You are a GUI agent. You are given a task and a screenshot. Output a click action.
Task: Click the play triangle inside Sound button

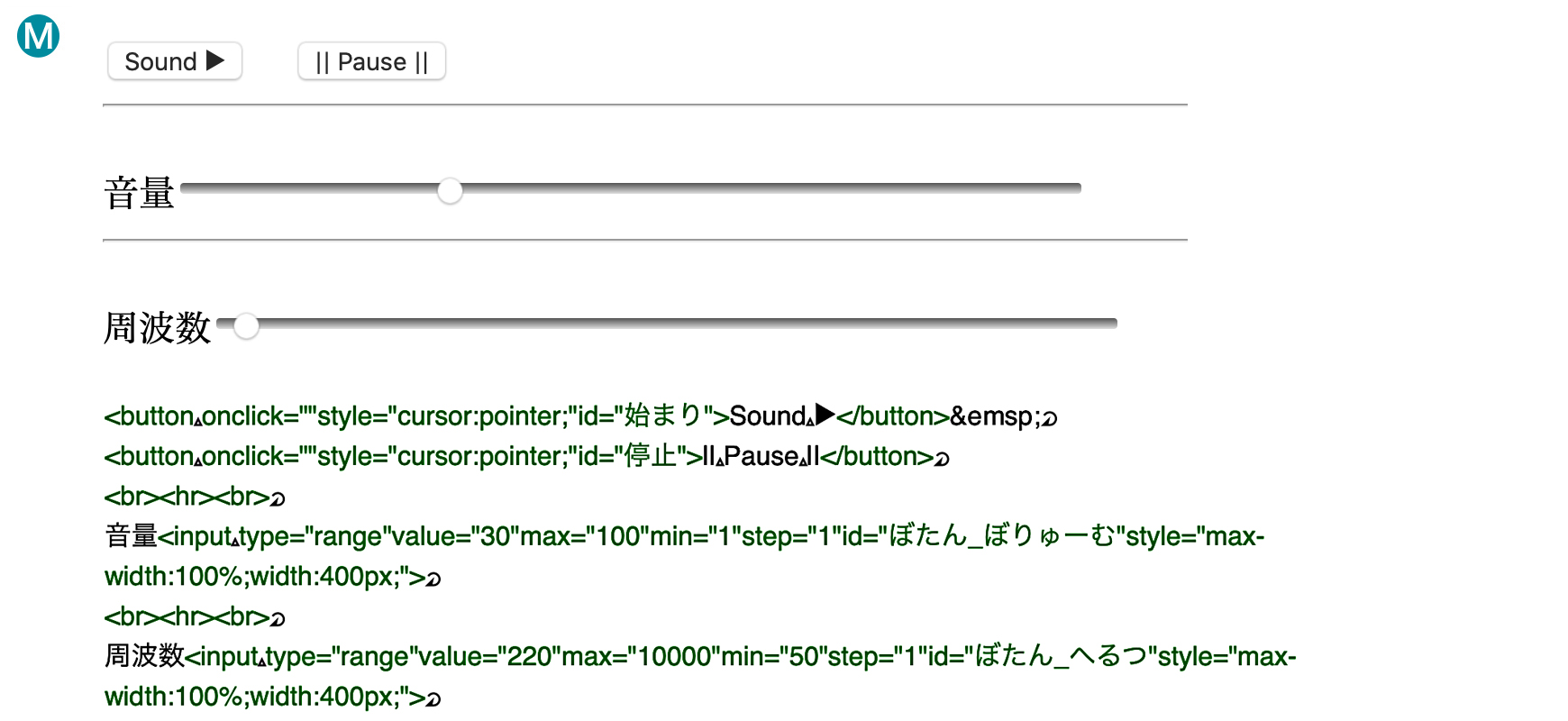click(214, 60)
